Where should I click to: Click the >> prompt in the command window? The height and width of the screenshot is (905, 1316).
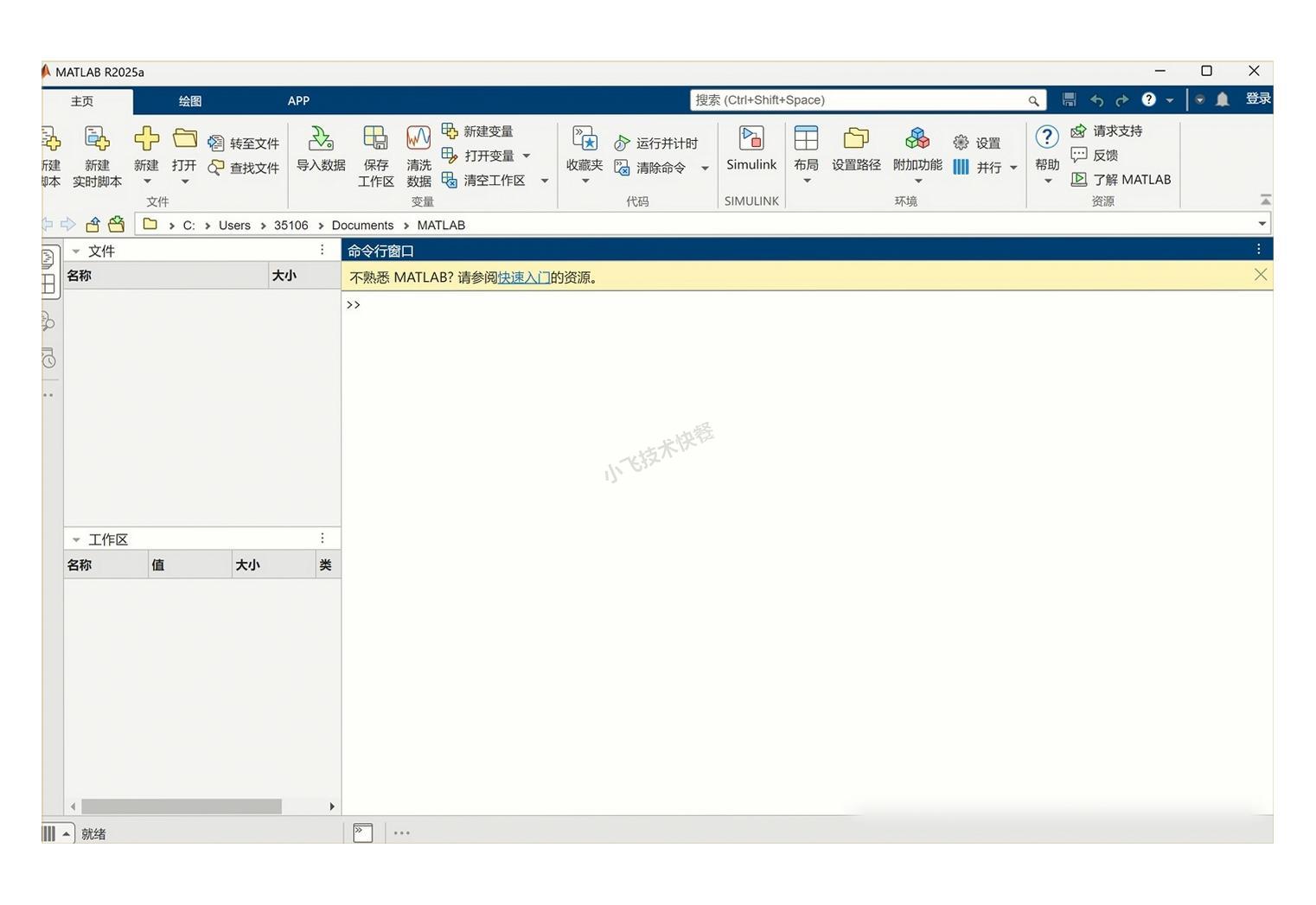click(x=354, y=305)
